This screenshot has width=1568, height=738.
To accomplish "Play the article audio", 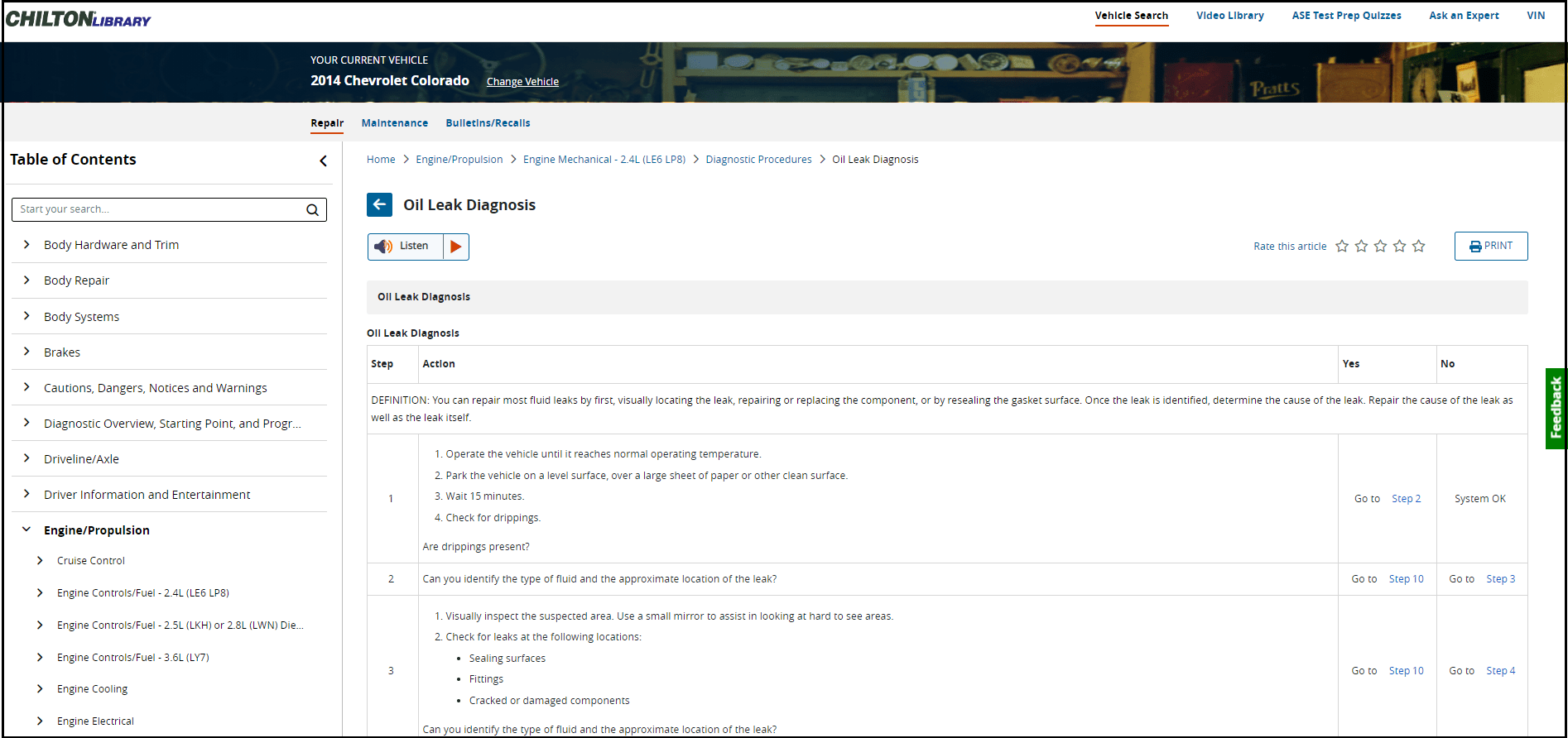I will 456,247.
